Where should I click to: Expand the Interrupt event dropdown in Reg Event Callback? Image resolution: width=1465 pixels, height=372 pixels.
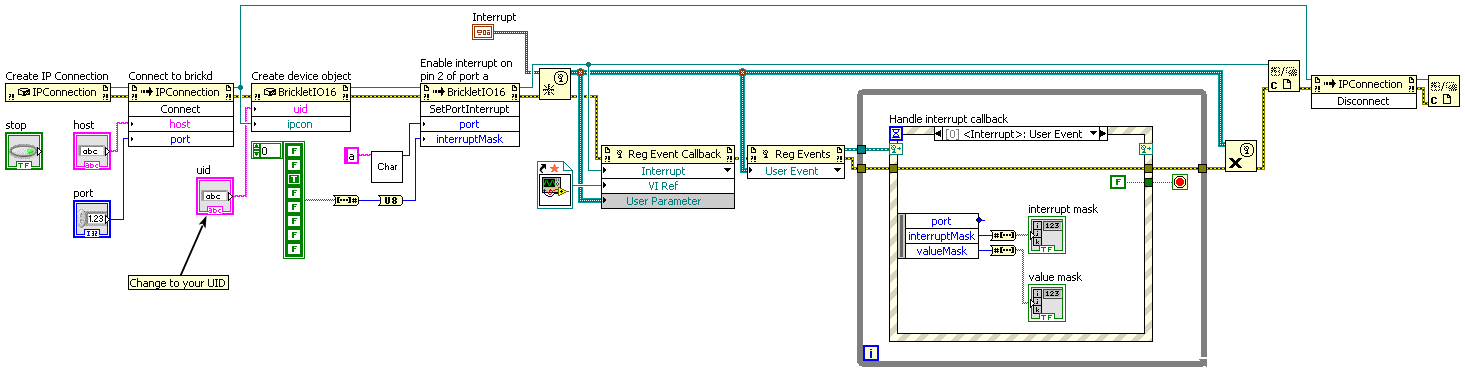tap(727, 171)
